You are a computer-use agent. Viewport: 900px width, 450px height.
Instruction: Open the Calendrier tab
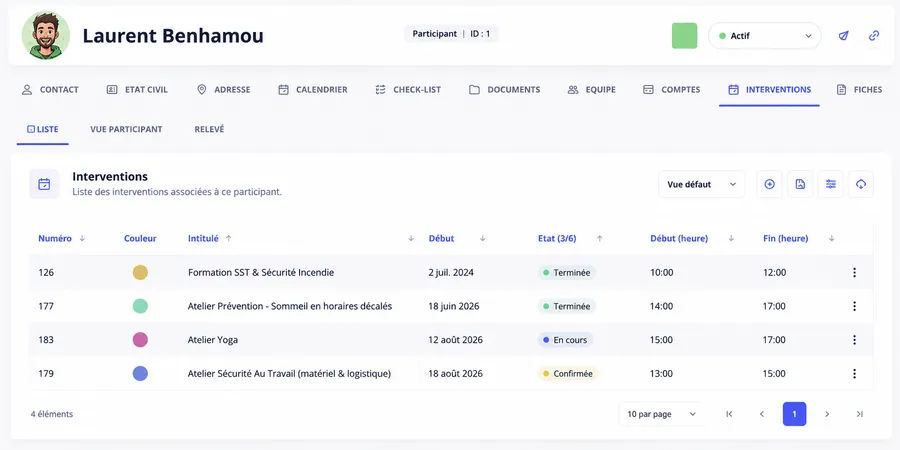pyautogui.click(x=313, y=90)
